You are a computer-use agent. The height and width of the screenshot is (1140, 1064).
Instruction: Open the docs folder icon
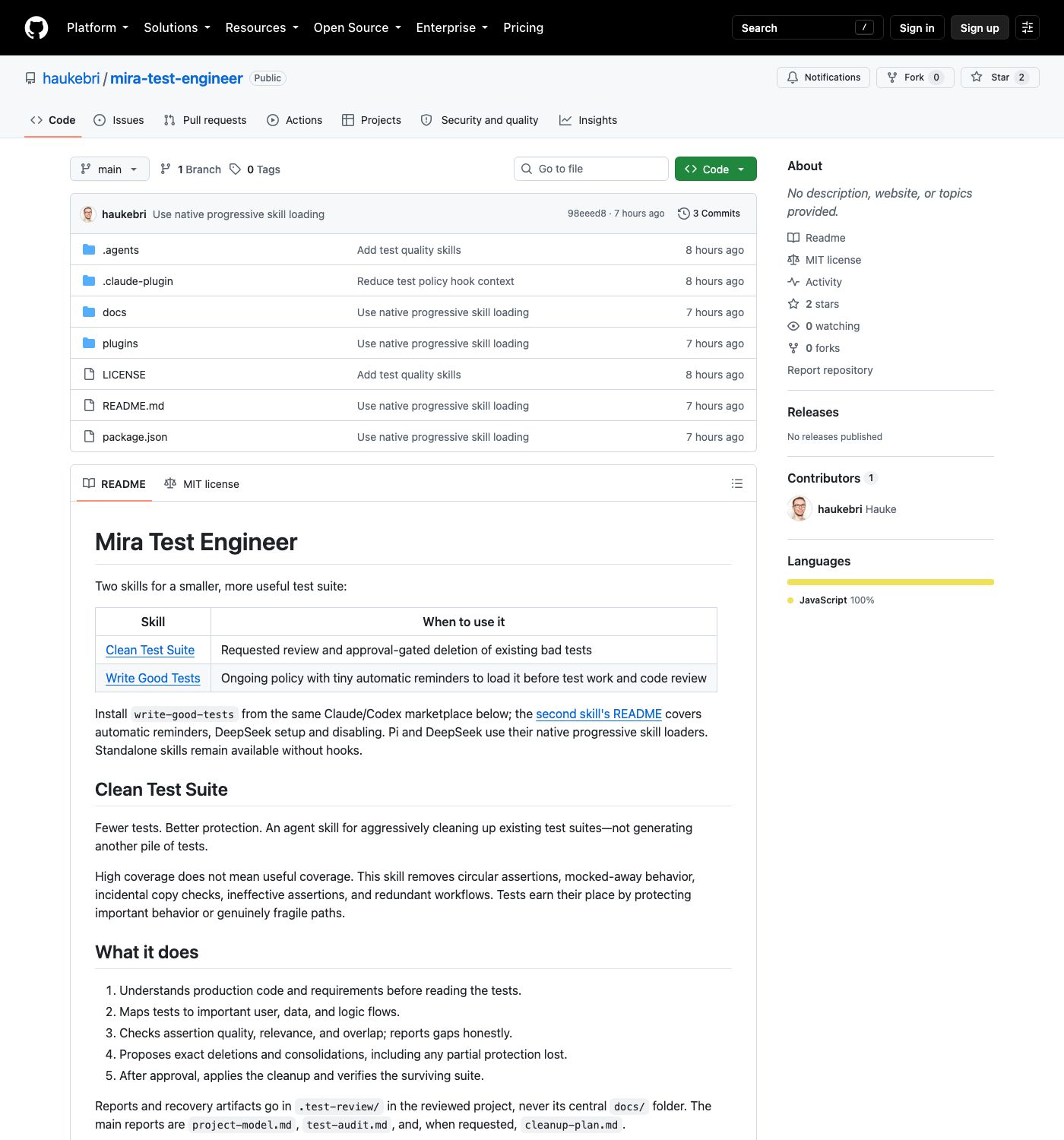coord(89,312)
